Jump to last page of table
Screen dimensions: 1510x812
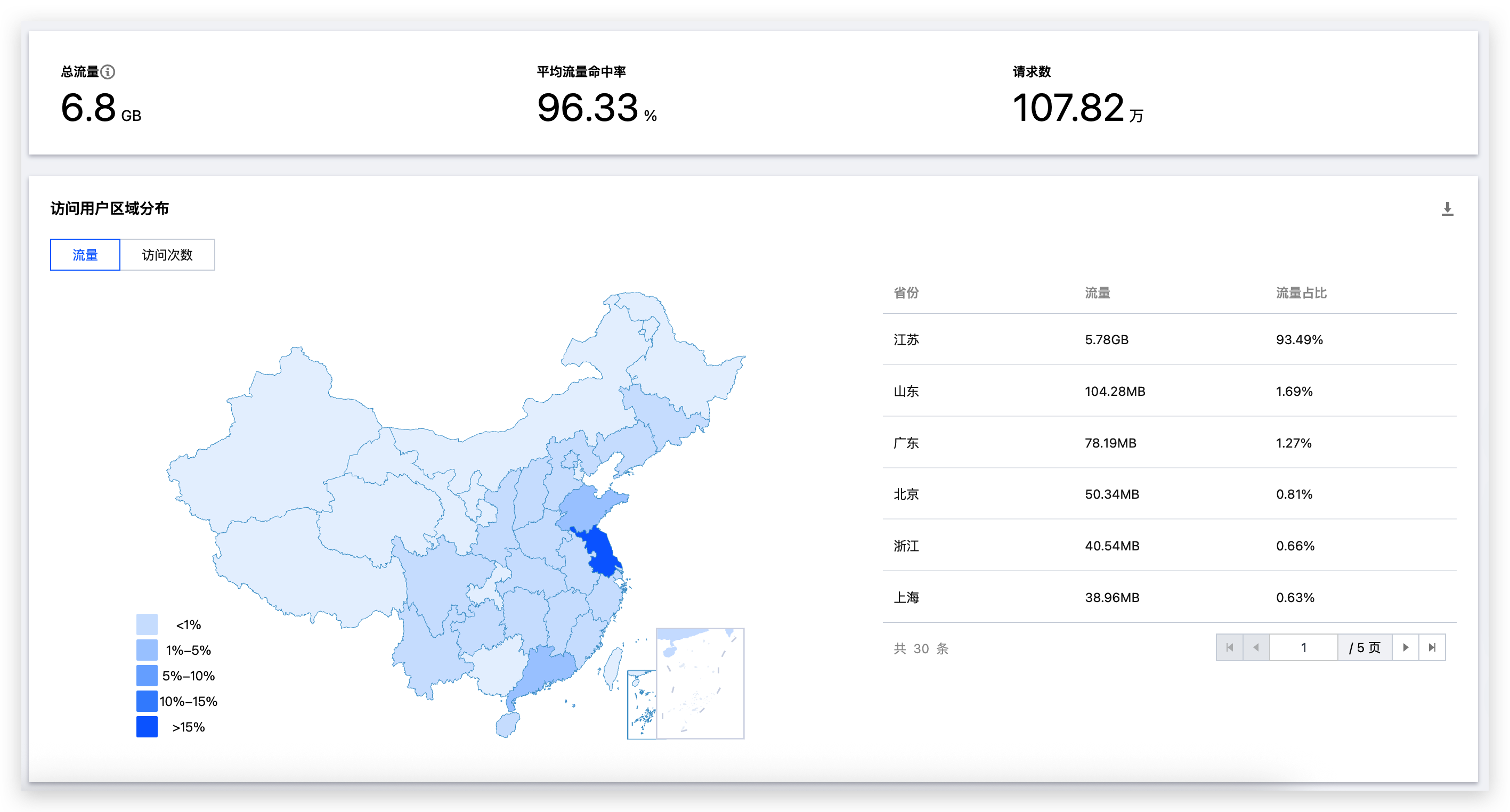tap(1432, 647)
